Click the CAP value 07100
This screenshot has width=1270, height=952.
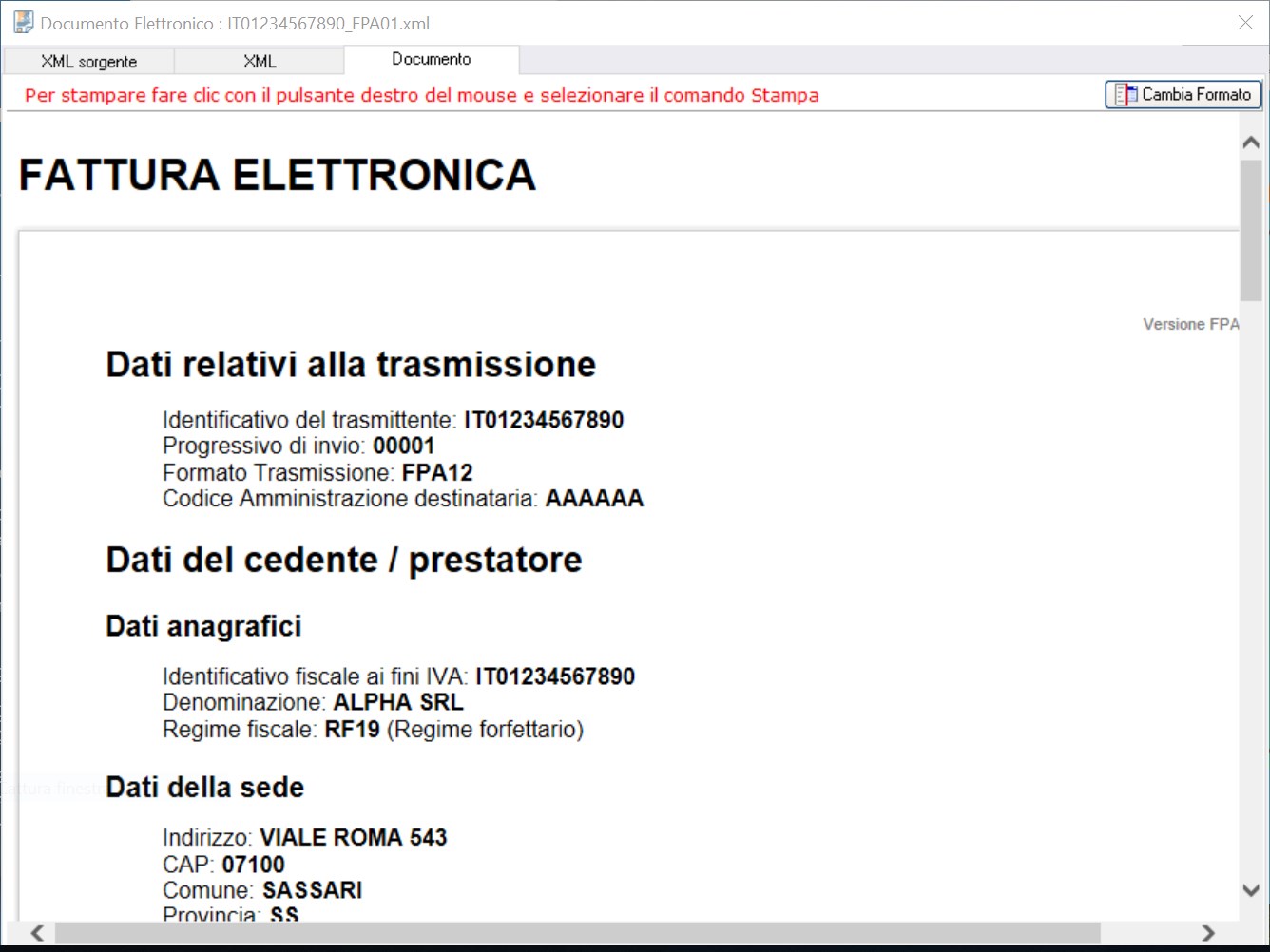(x=254, y=864)
